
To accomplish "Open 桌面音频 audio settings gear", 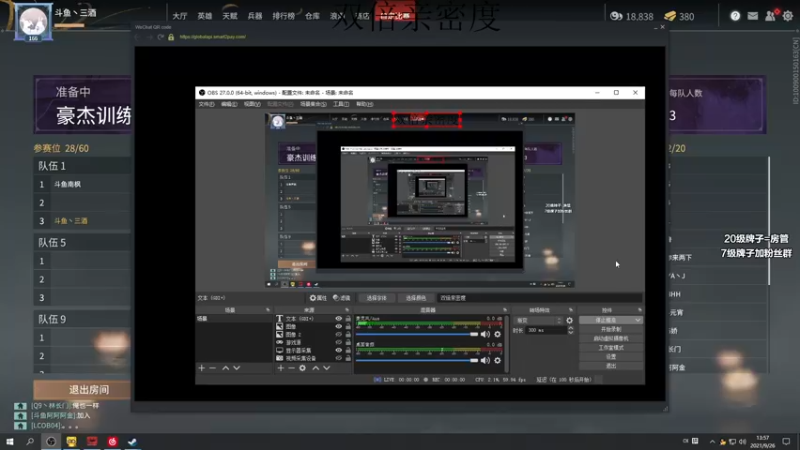I will (x=497, y=360).
